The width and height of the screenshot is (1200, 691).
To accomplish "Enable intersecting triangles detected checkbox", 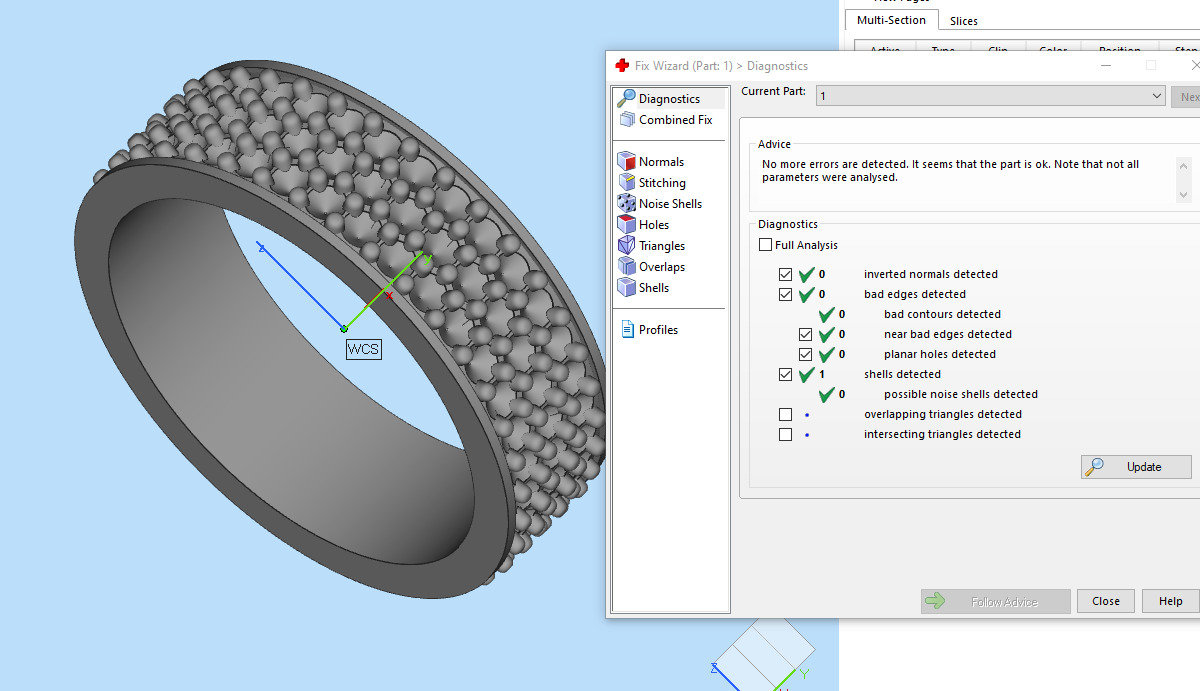I will tap(785, 434).
